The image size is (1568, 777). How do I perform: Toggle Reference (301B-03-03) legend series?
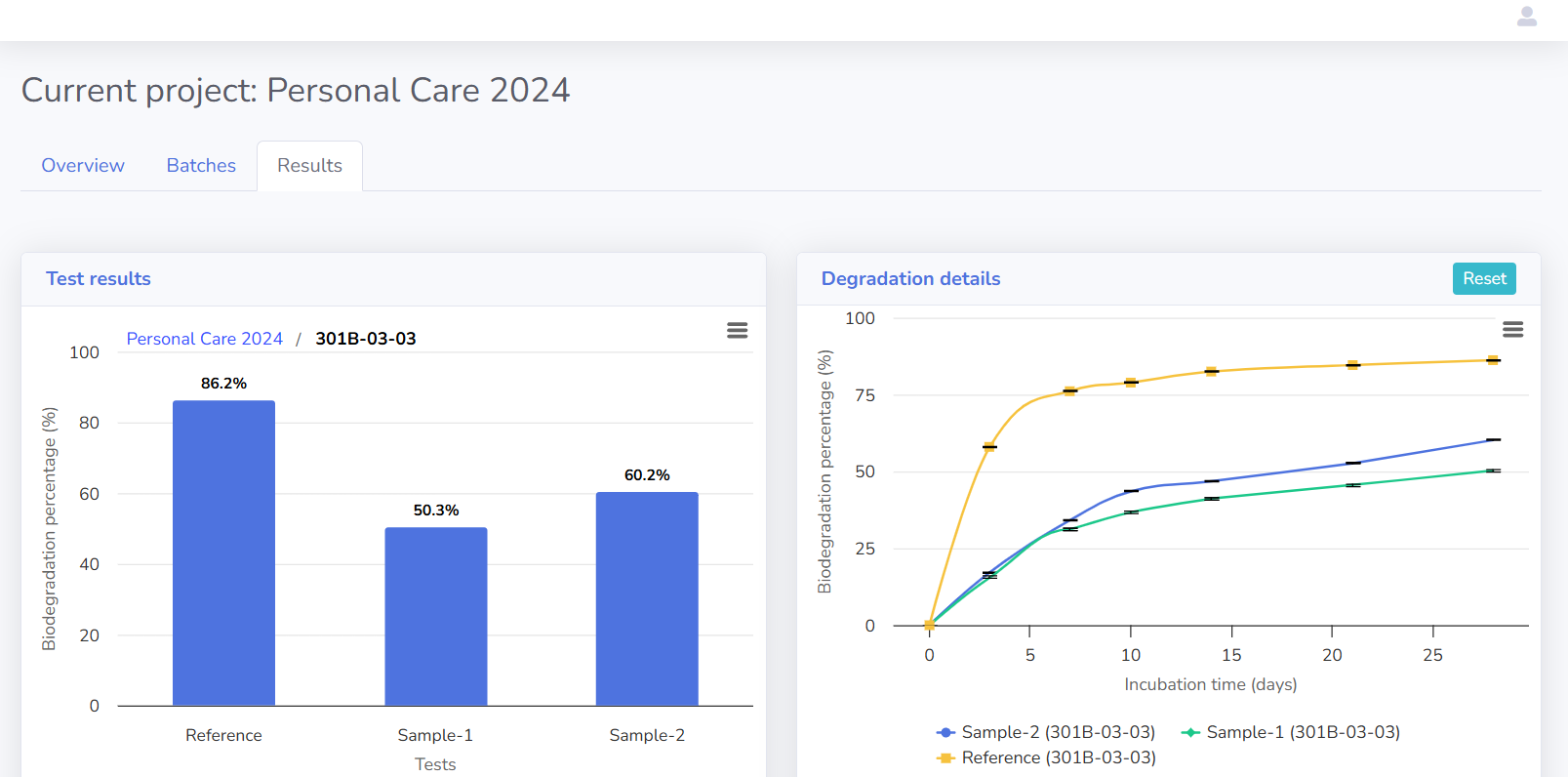point(1046,757)
